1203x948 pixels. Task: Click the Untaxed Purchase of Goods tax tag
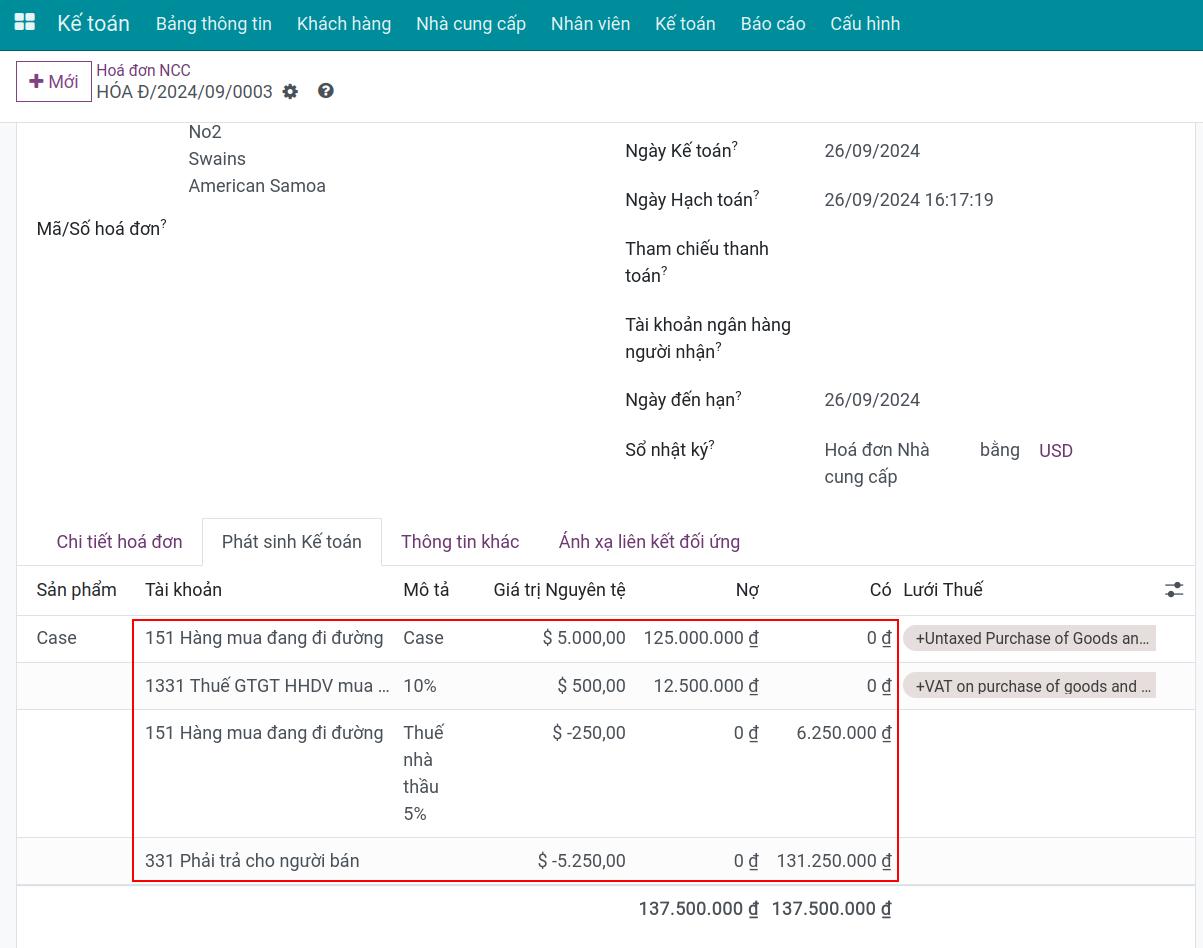(x=1030, y=639)
